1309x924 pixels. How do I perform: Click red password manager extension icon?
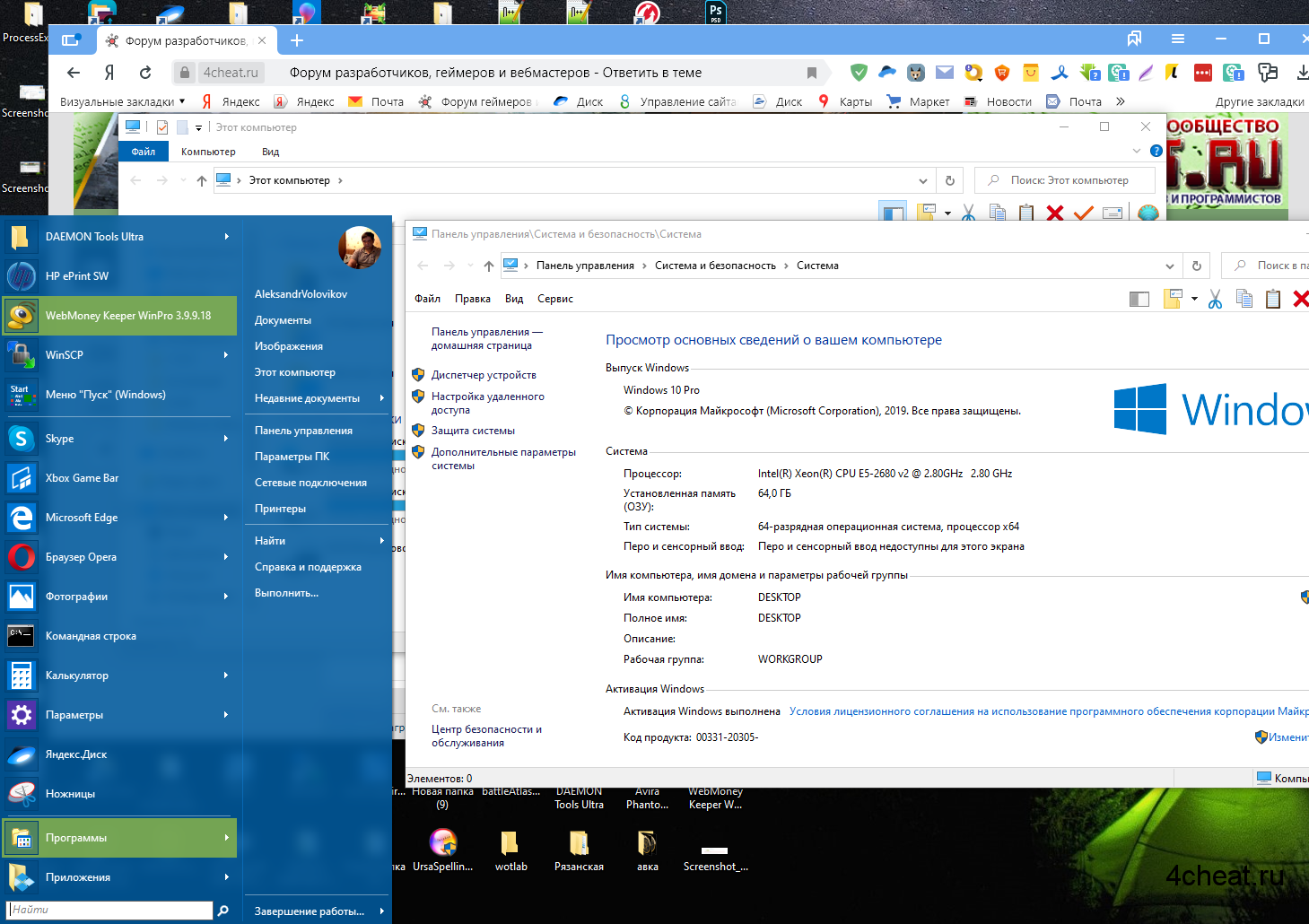[x=1203, y=73]
